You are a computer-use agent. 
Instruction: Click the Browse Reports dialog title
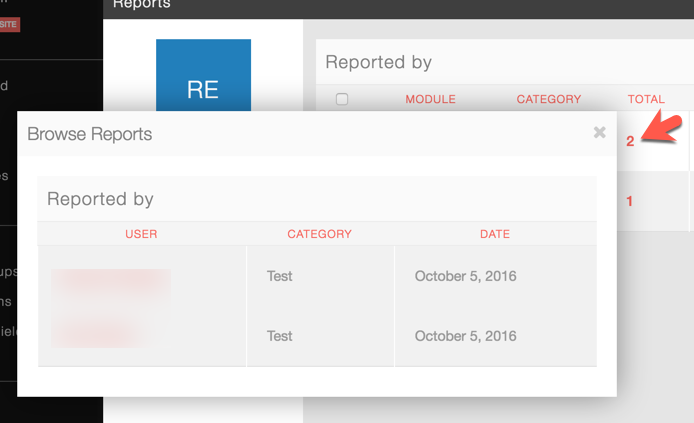(89, 134)
